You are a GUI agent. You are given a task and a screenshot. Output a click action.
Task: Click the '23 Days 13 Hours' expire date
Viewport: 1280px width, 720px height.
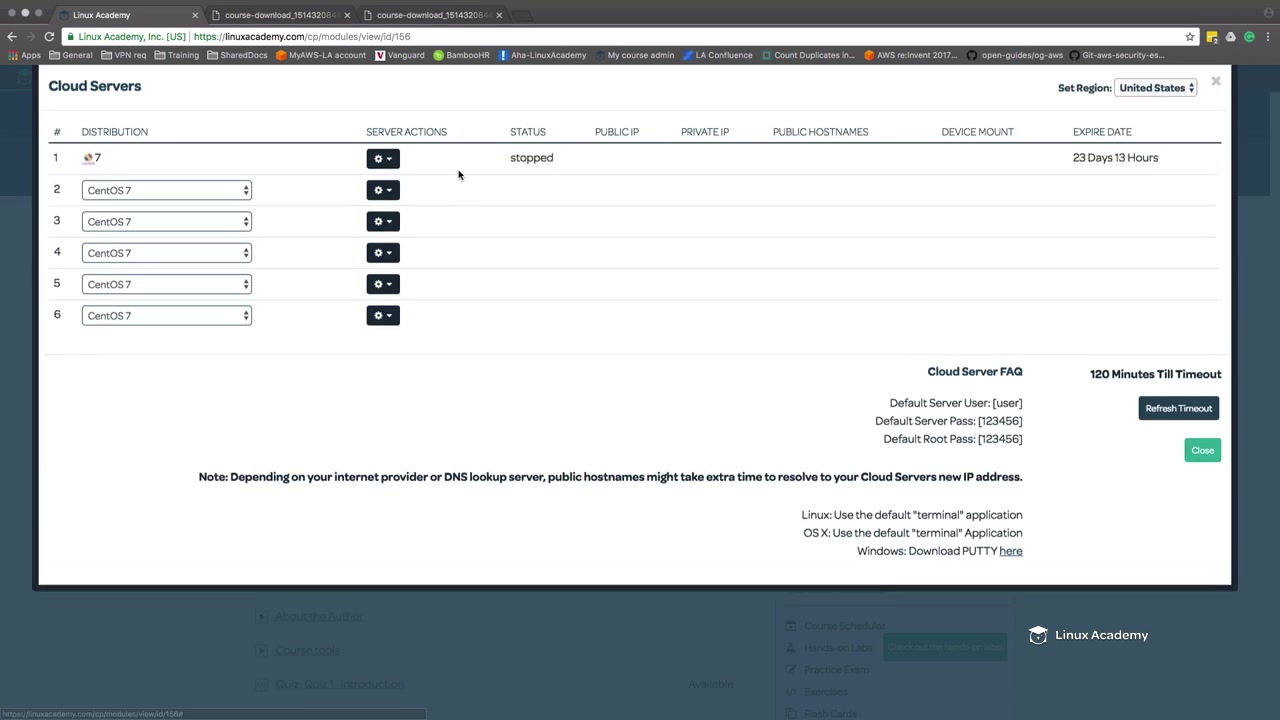1115,158
